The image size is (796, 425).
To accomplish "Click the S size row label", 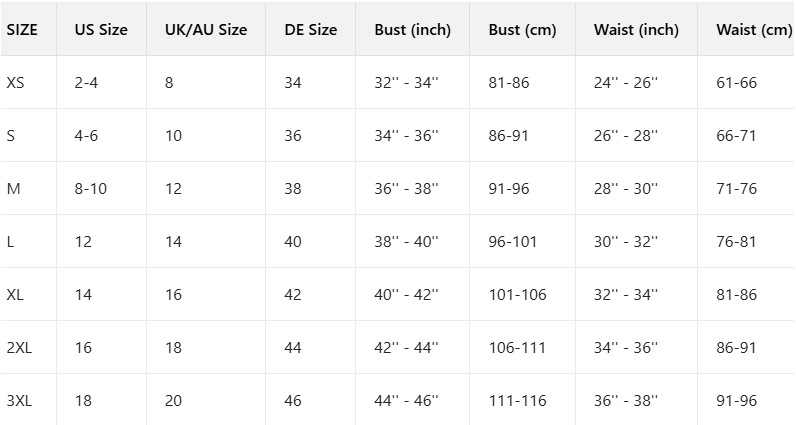I will point(11,135).
